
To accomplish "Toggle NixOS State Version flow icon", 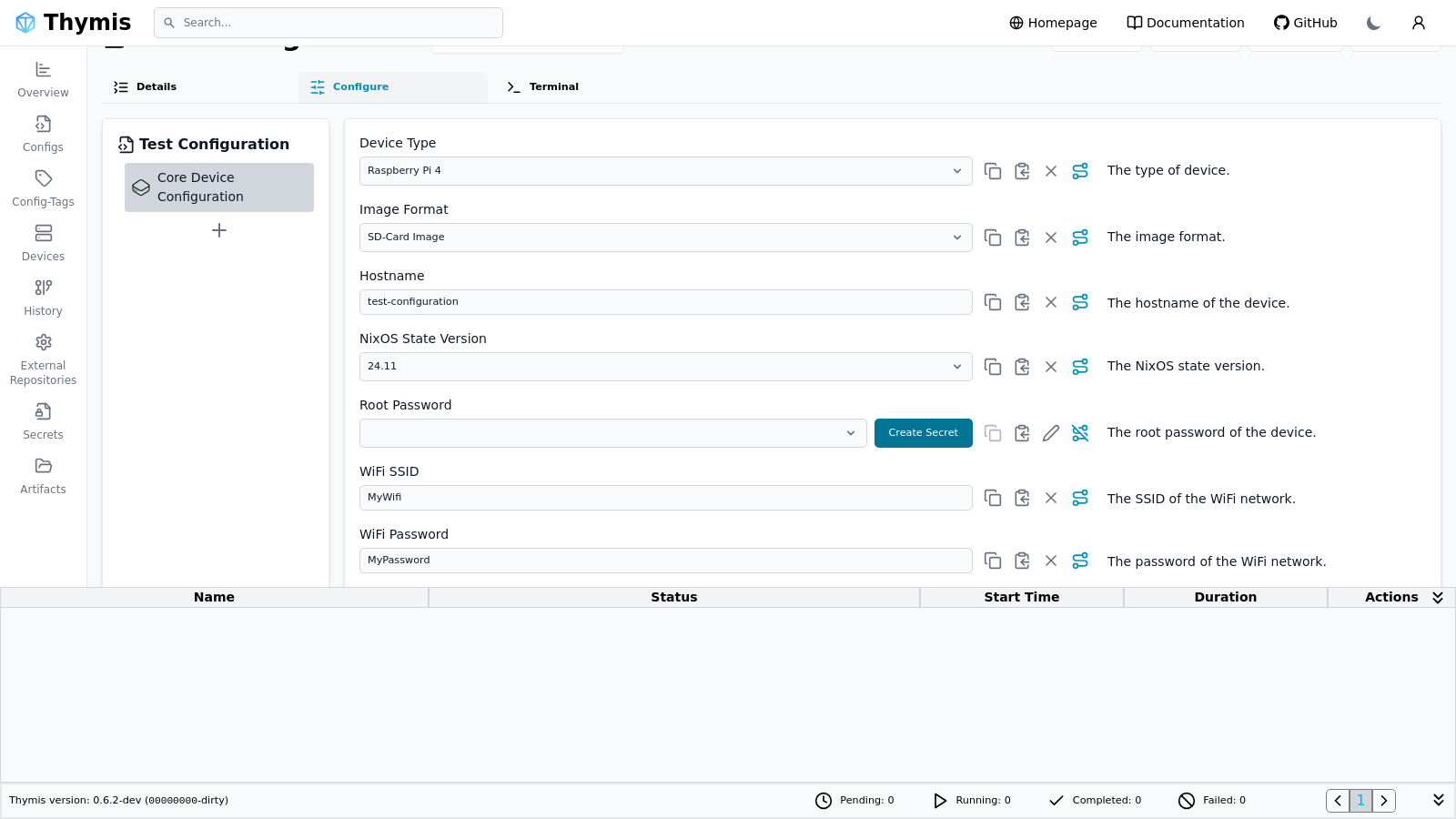I will (1080, 367).
